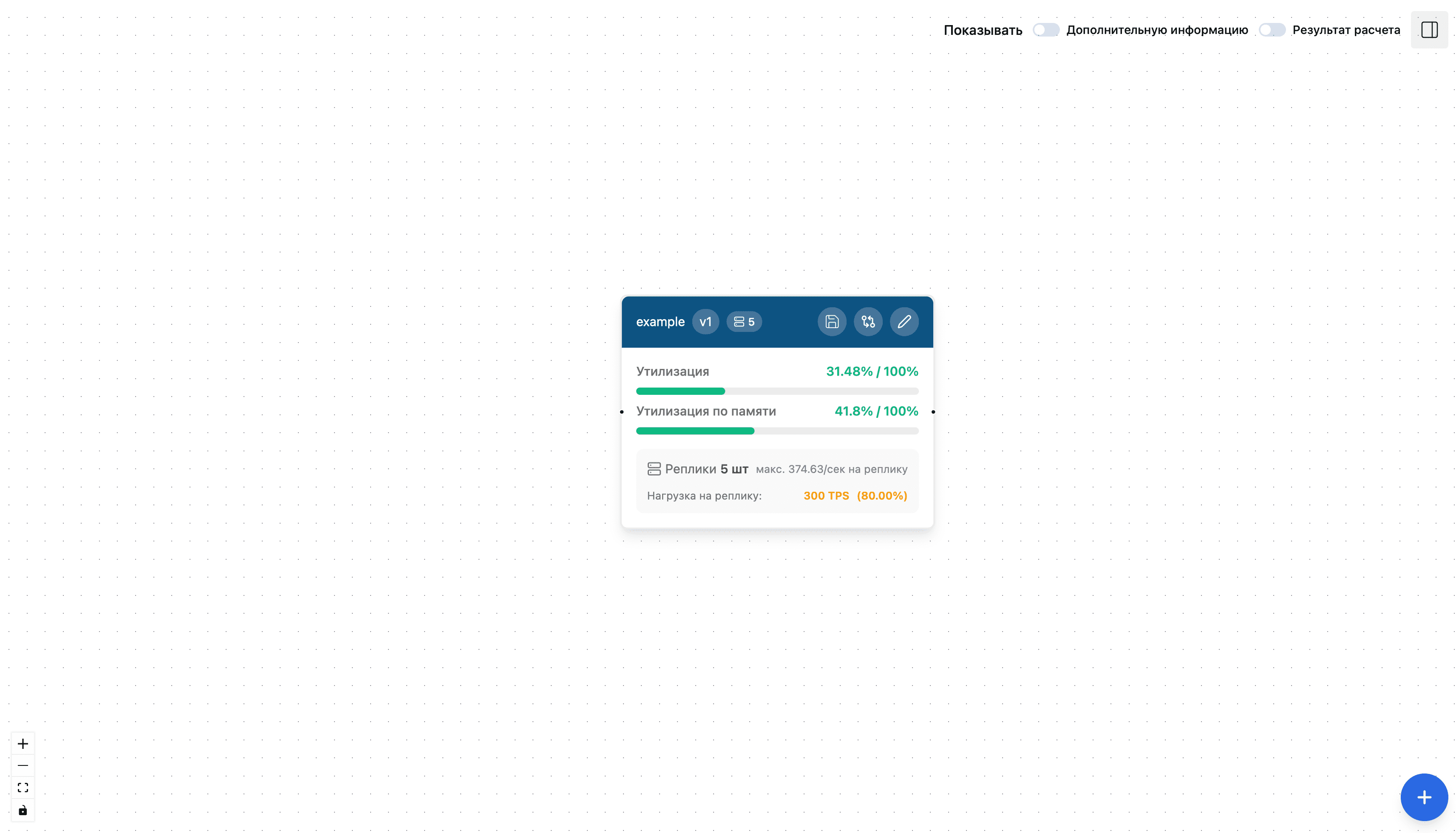Zoom in on the canvas
Viewport: 1456px width, 833px height.
click(x=23, y=743)
